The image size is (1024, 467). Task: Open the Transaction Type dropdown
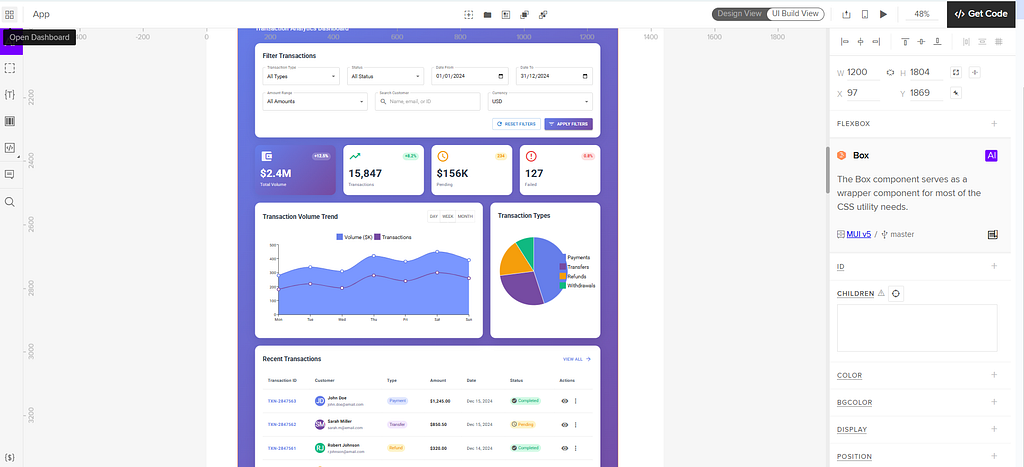tap(301, 76)
